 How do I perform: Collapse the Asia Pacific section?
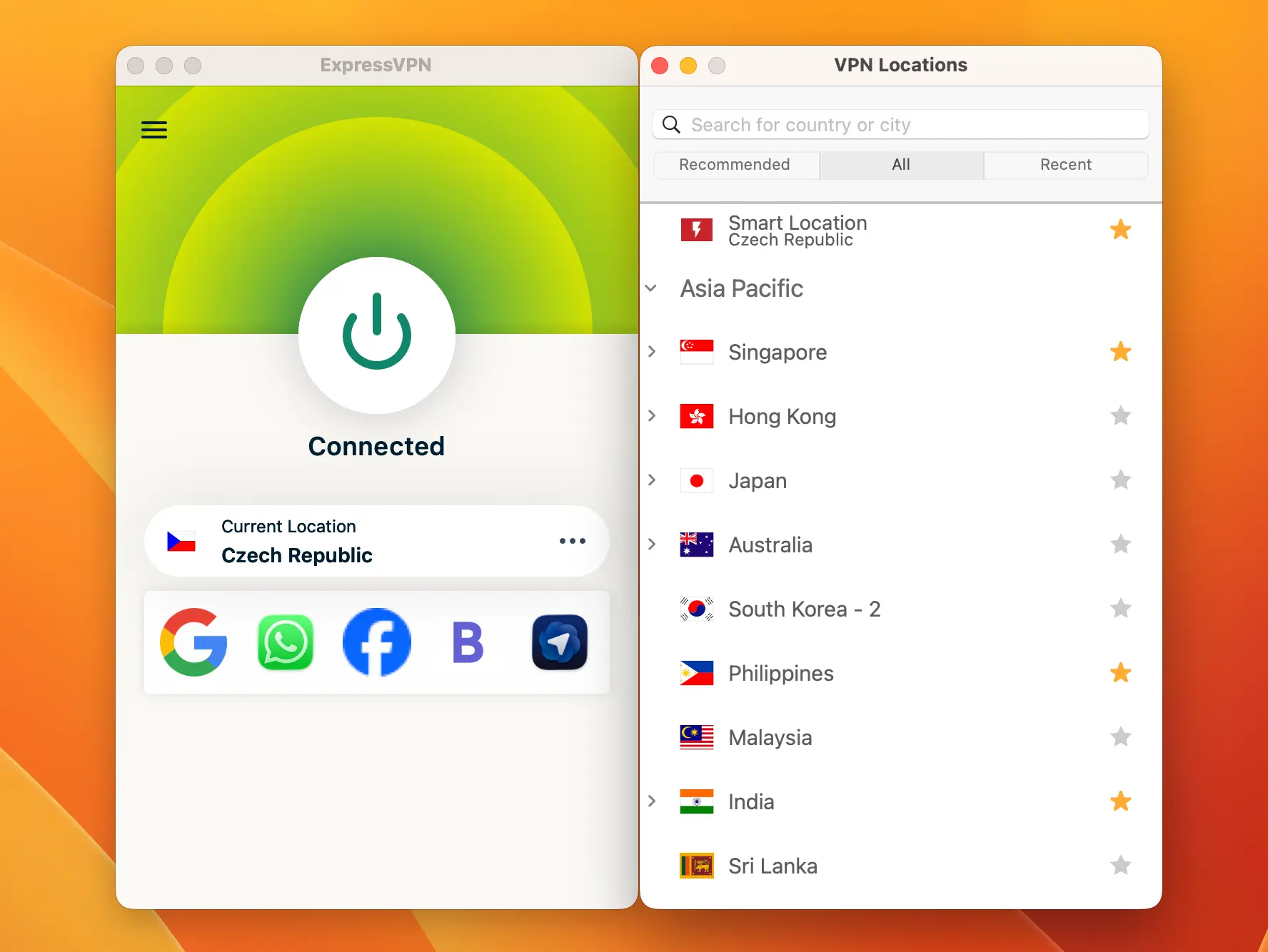point(650,288)
